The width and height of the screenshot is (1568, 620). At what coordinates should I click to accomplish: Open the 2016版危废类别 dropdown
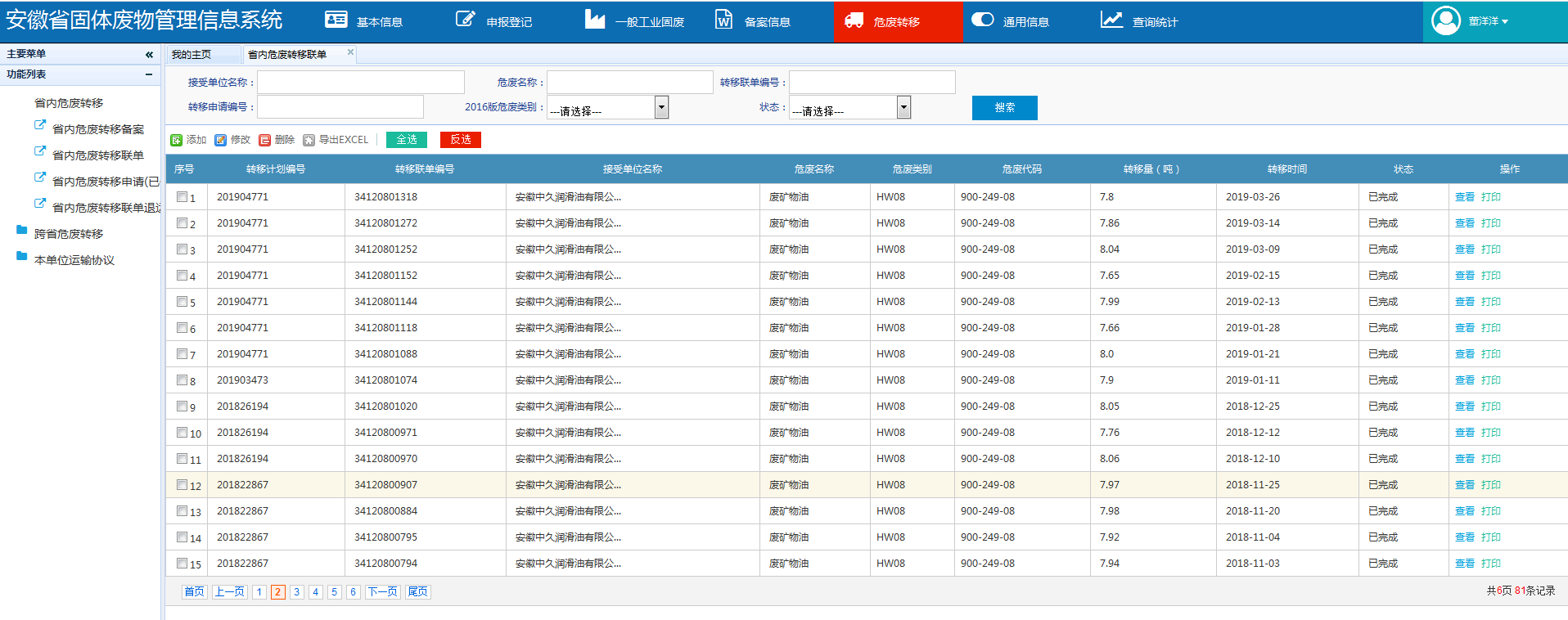[x=661, y=107]
